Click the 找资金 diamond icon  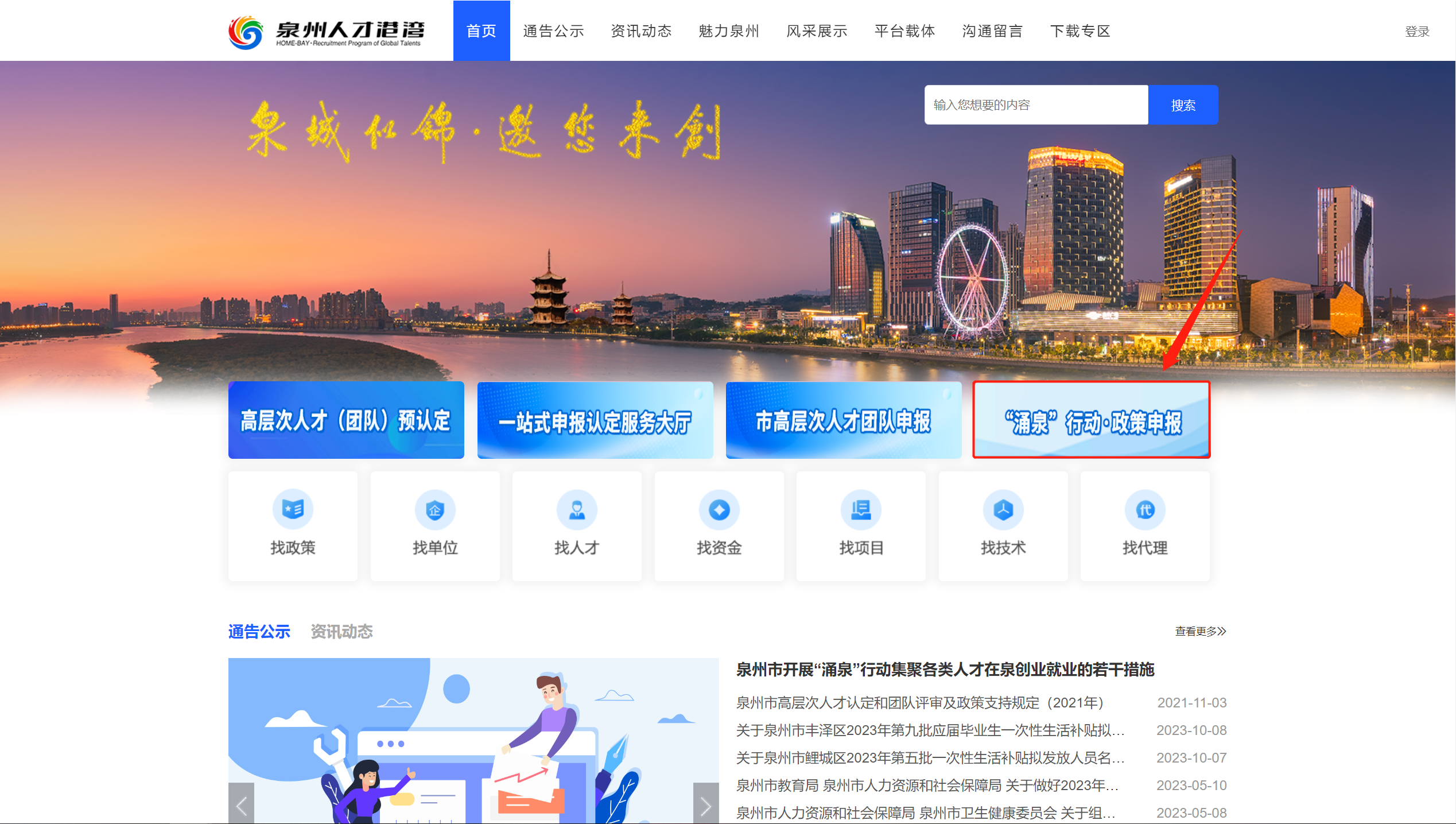coord(719,509)
